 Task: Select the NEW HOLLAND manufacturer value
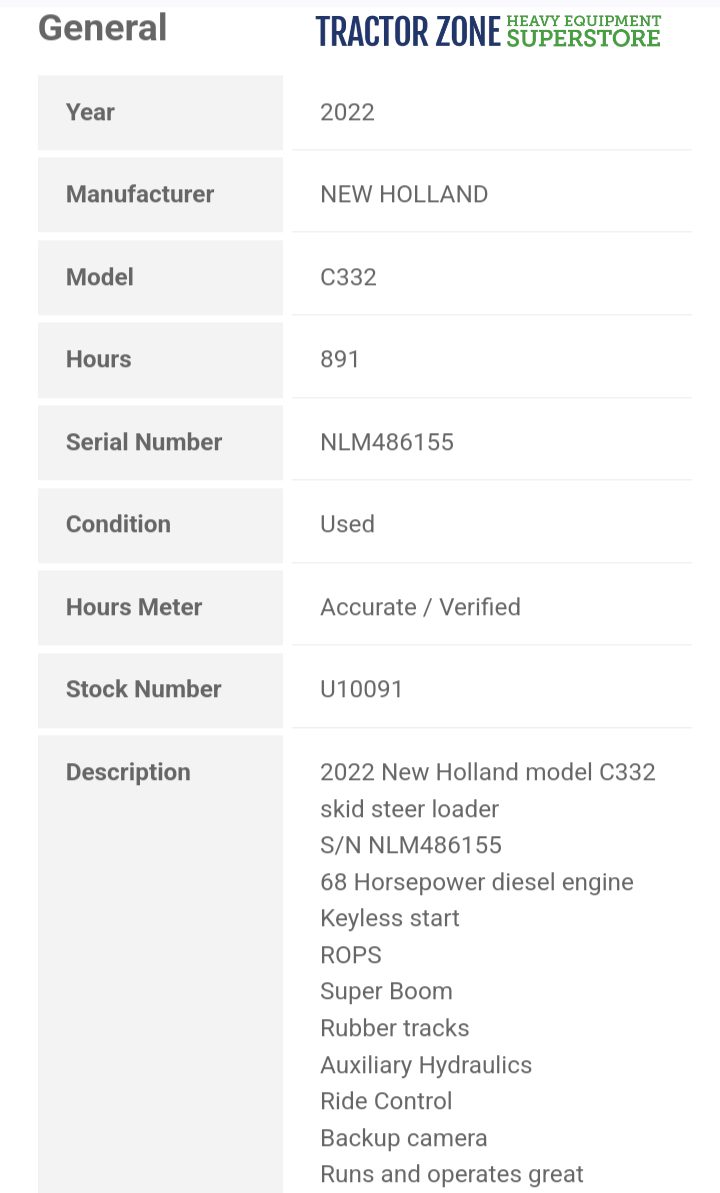[404, 194]
